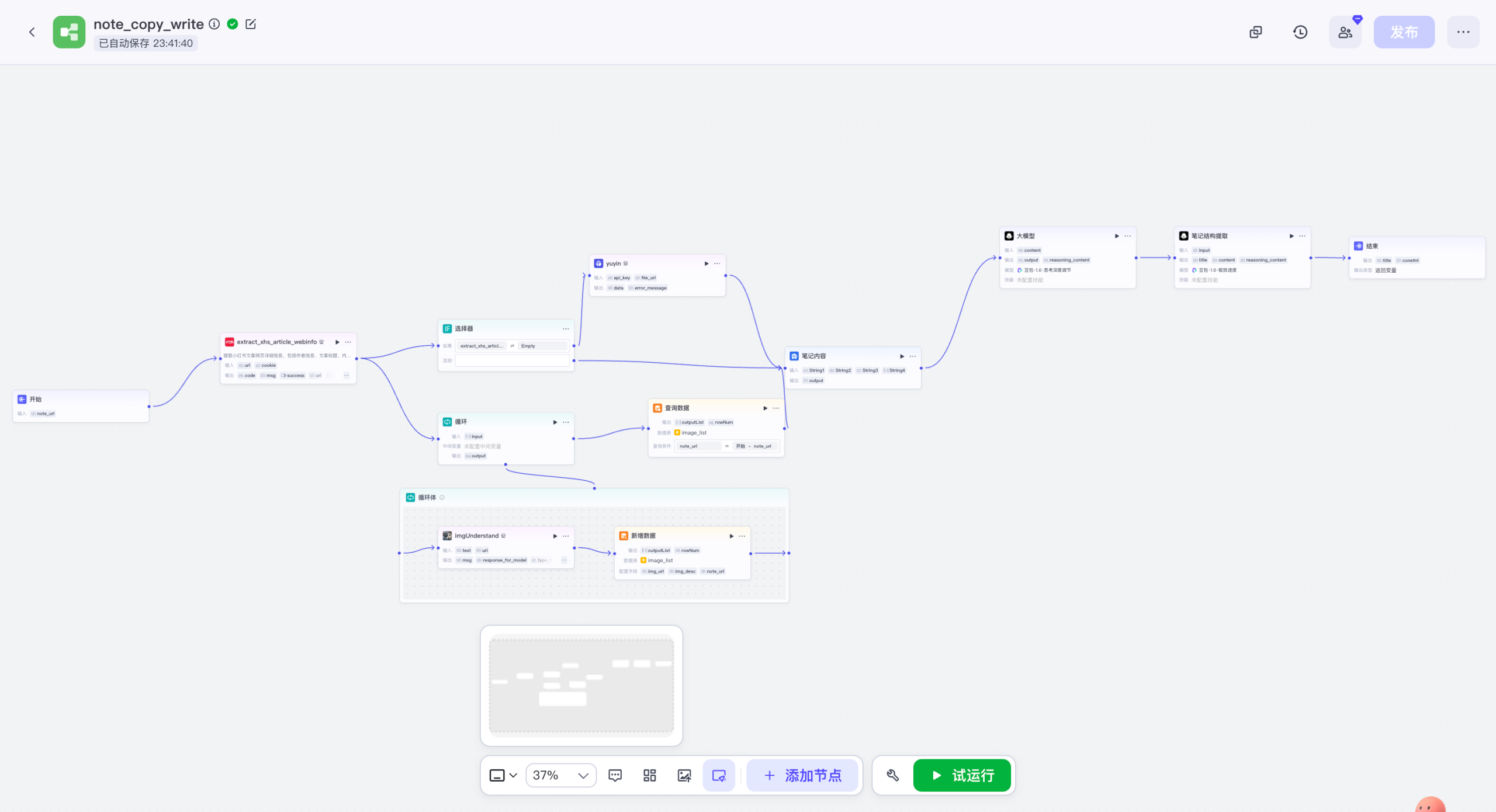Open the workflow info tooltip icon

(214, 24)
